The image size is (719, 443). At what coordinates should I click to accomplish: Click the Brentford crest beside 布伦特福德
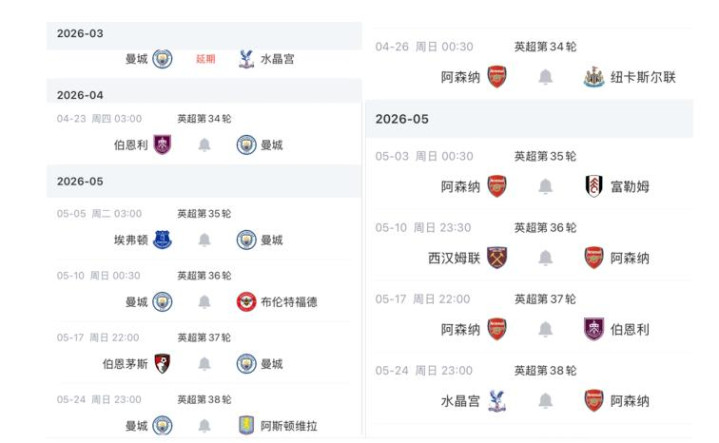click(x=247, y=302)
